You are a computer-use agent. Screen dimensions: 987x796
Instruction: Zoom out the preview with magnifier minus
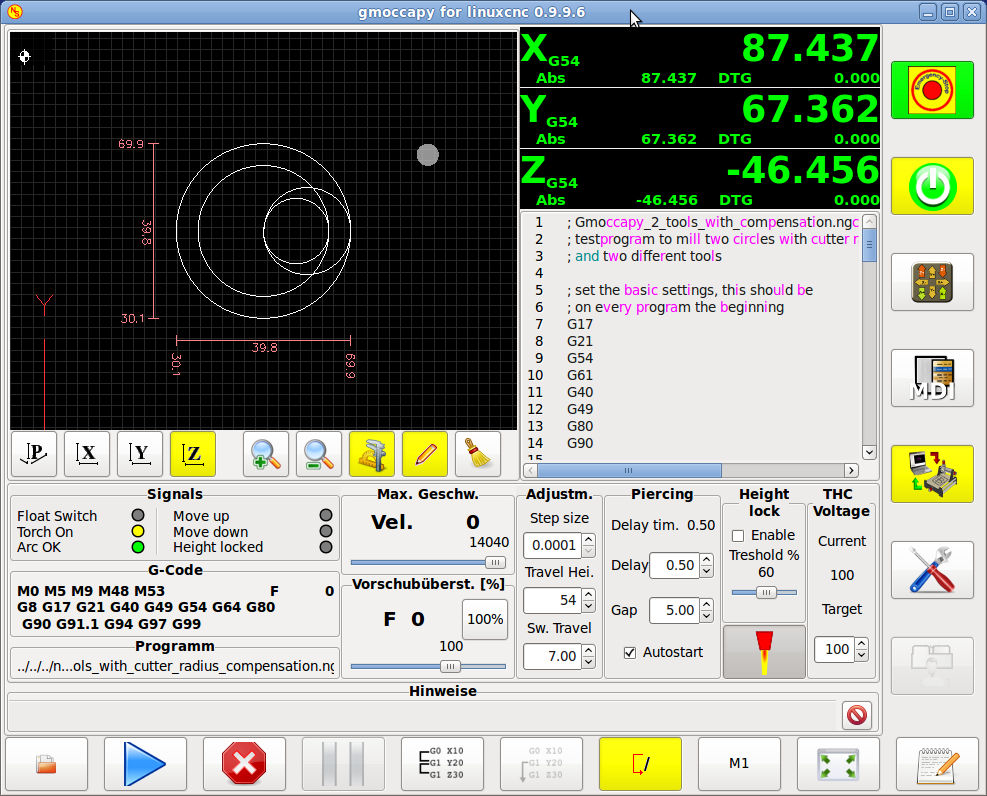click(x=319, y=454)
